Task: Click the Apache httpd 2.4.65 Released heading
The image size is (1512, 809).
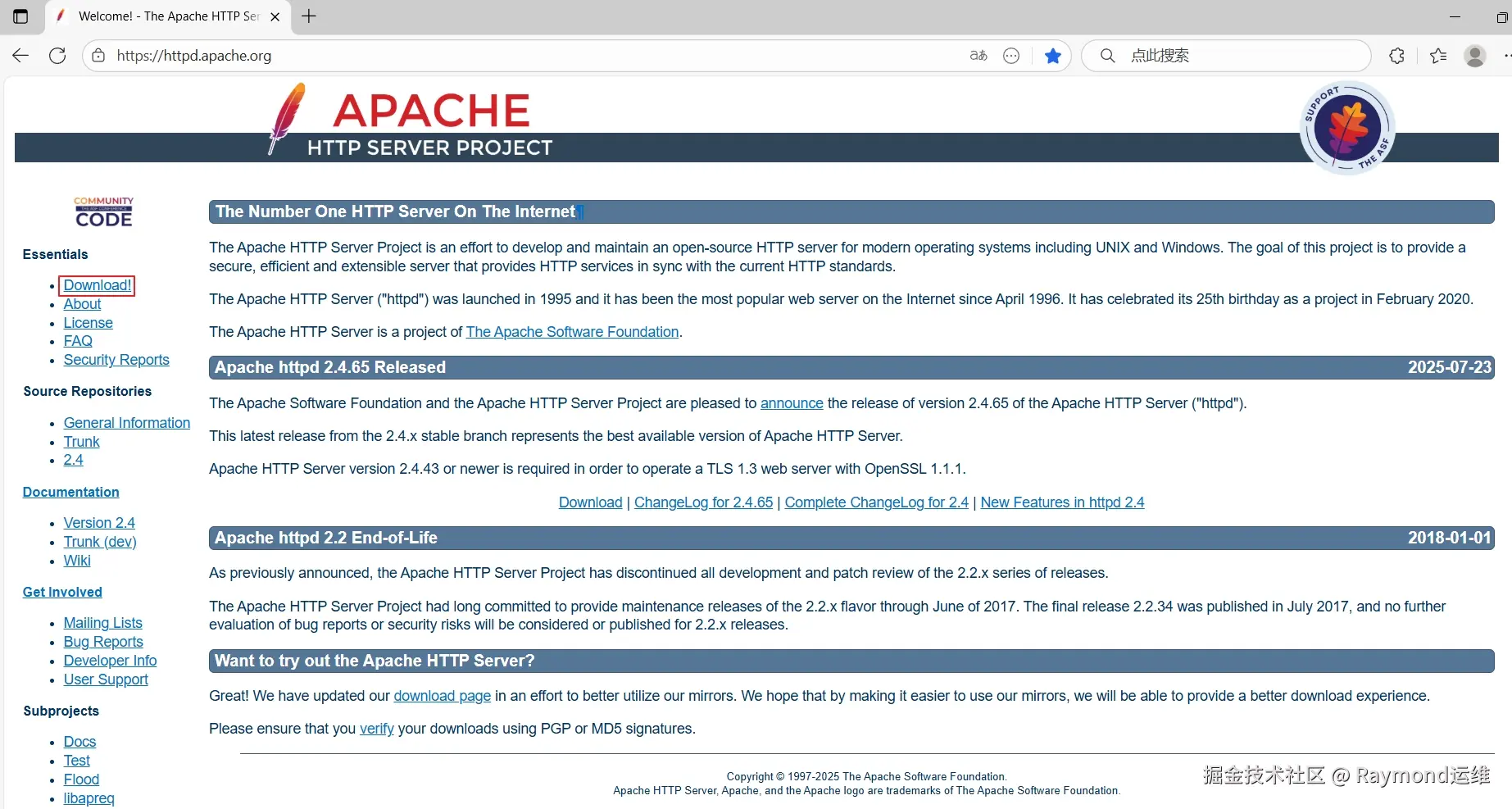Action: pyautogui.click(x=329, y=367)
